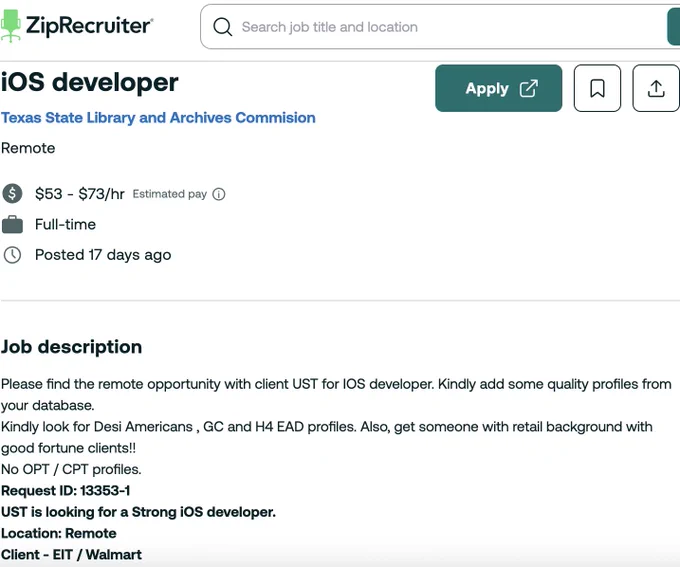Click the briefcase Full-time icon

click(x=12, y=224)
